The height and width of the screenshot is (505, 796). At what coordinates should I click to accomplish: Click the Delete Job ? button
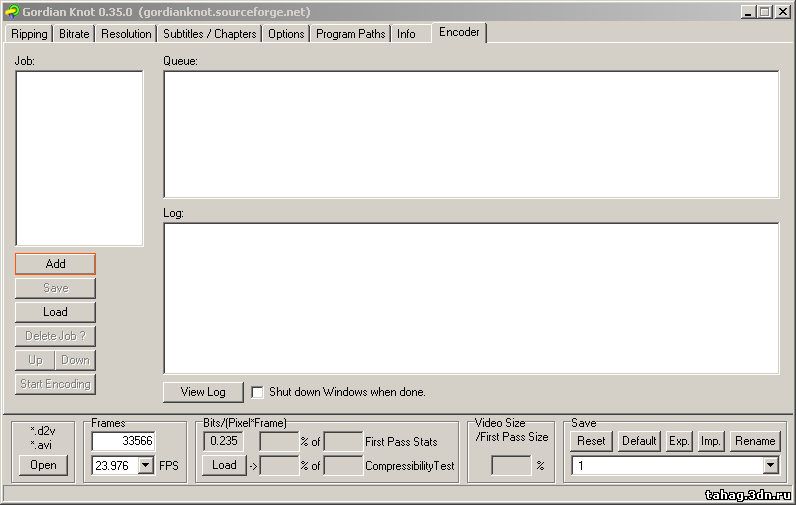(x=55, y=336)
